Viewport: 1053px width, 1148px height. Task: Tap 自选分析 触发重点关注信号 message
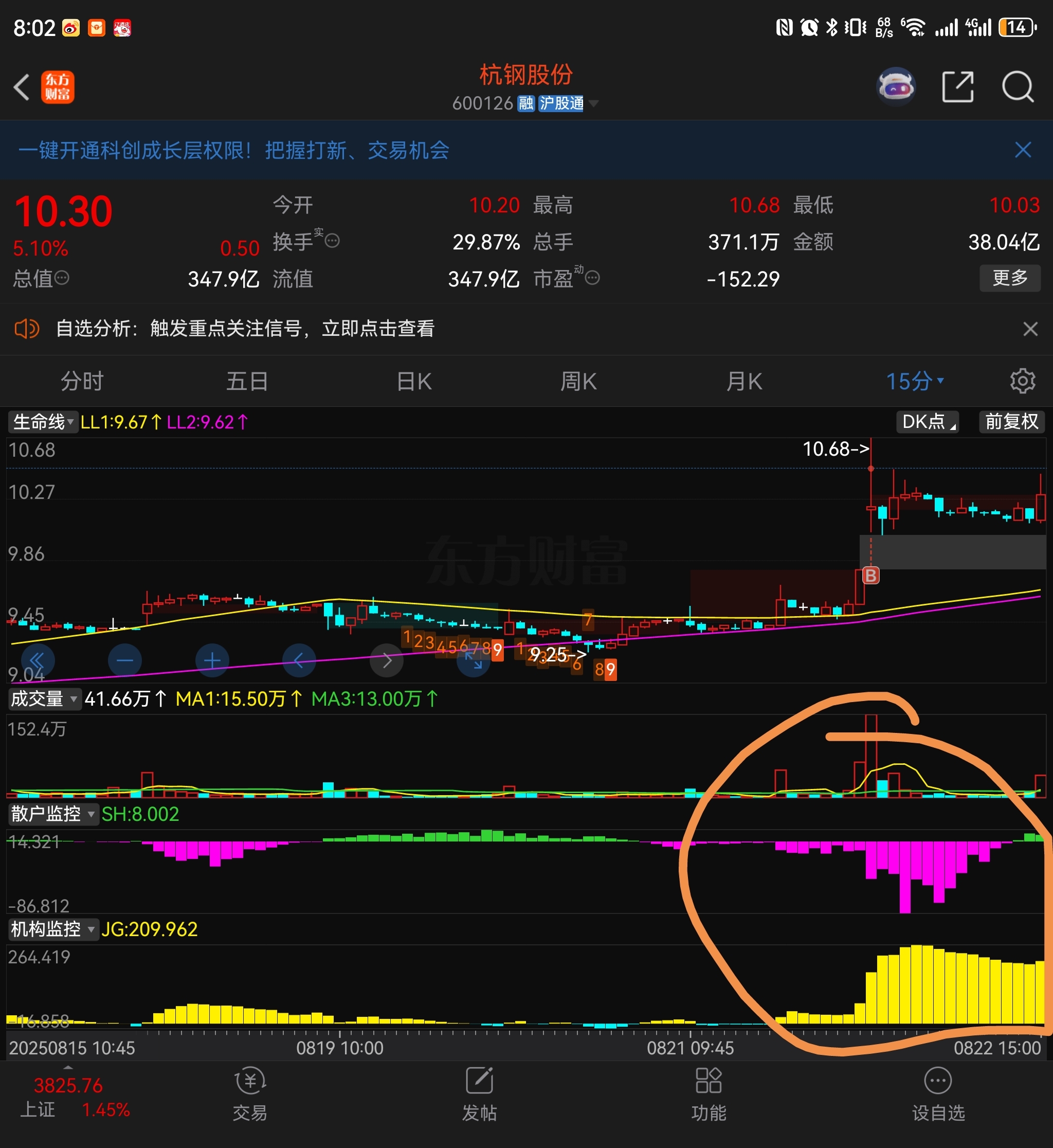point(245,329)
